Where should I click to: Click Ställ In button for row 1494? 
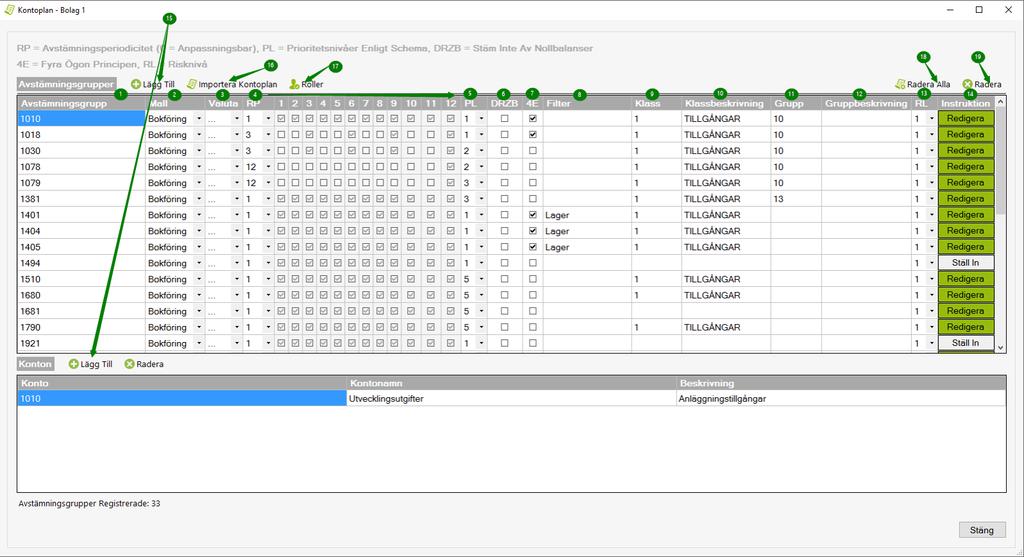point(966,263)
